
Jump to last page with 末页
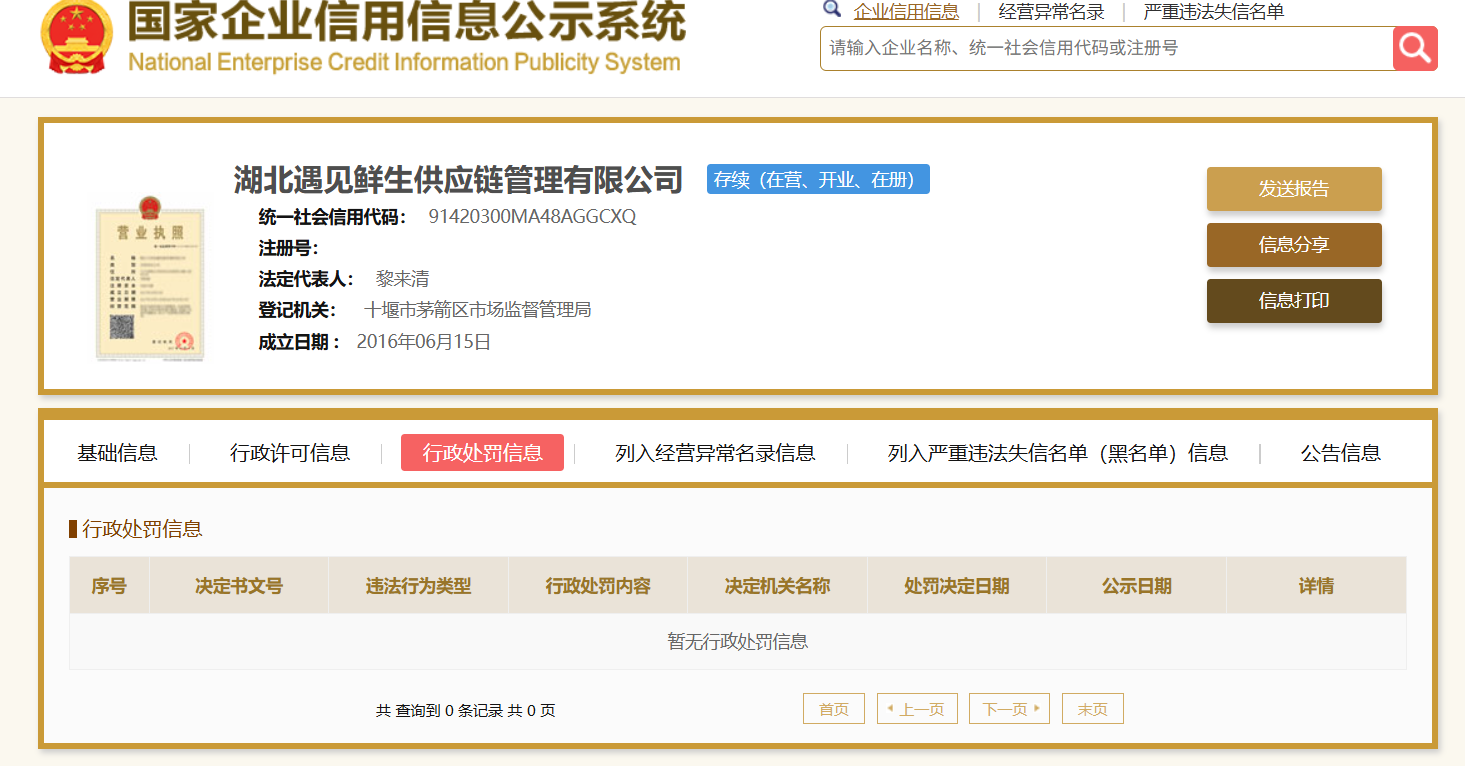[x=1093, y=709]
